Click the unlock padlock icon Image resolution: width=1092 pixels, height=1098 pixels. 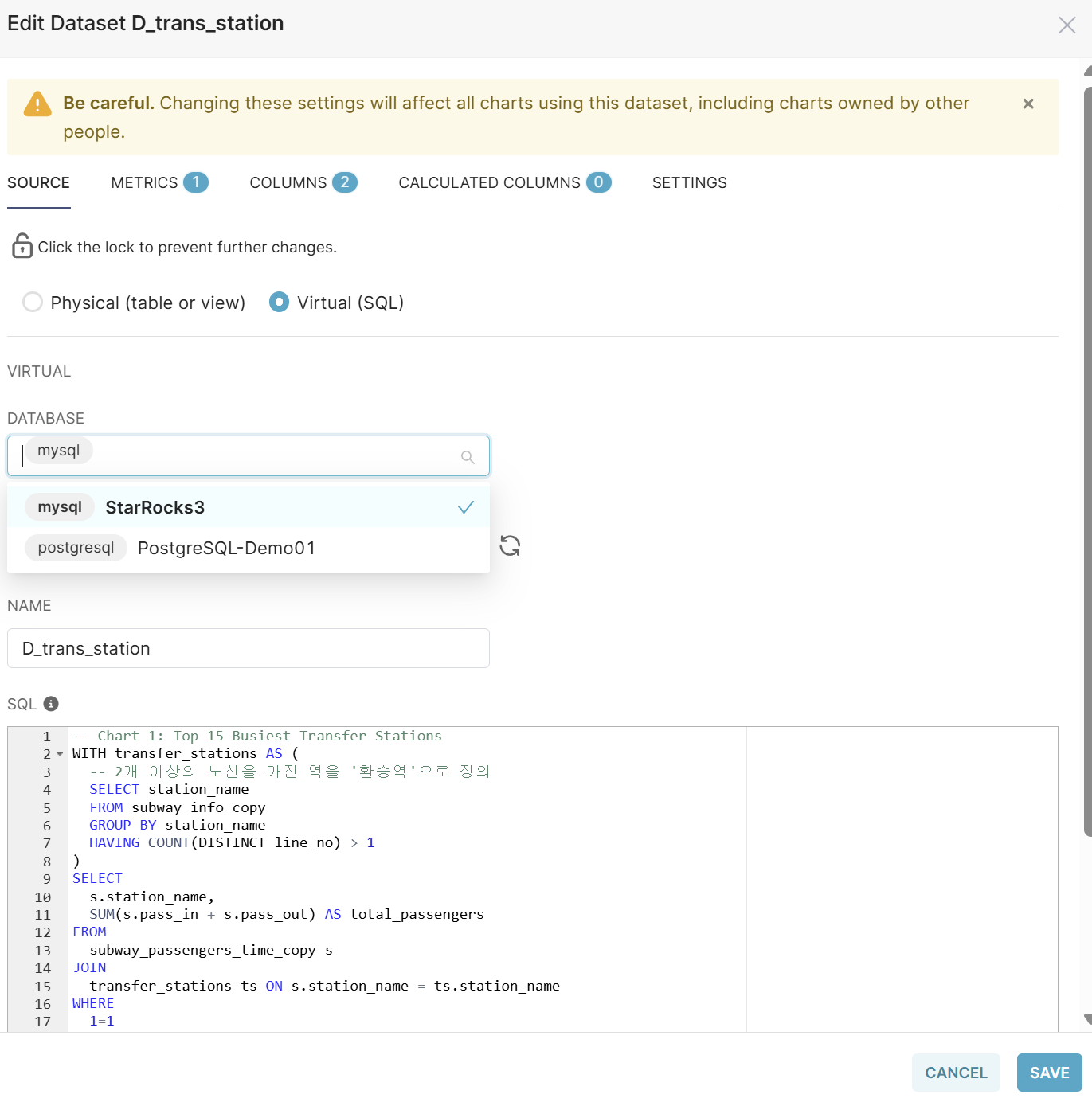tap(22, 246)
